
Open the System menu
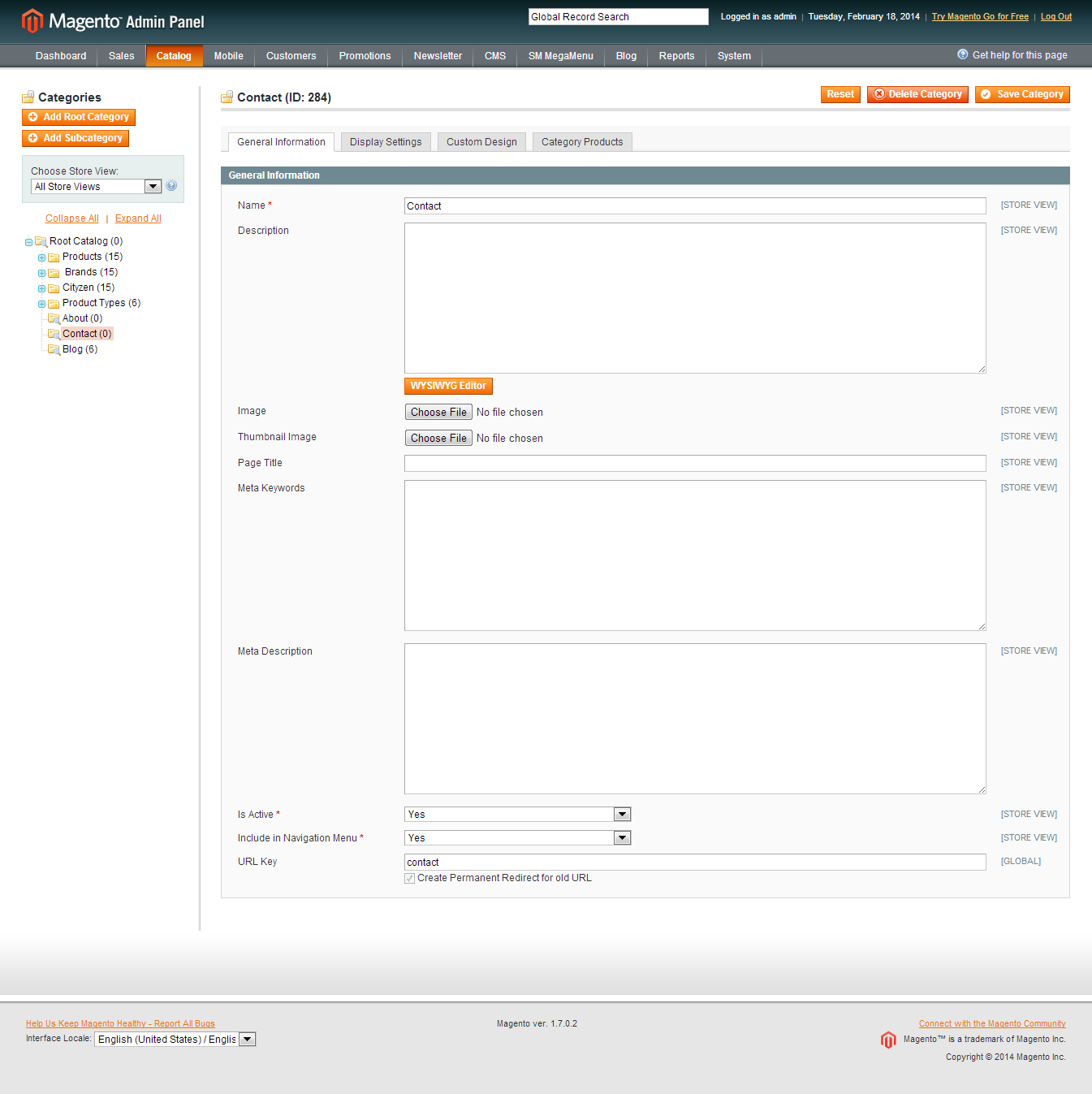pos(734,56)
